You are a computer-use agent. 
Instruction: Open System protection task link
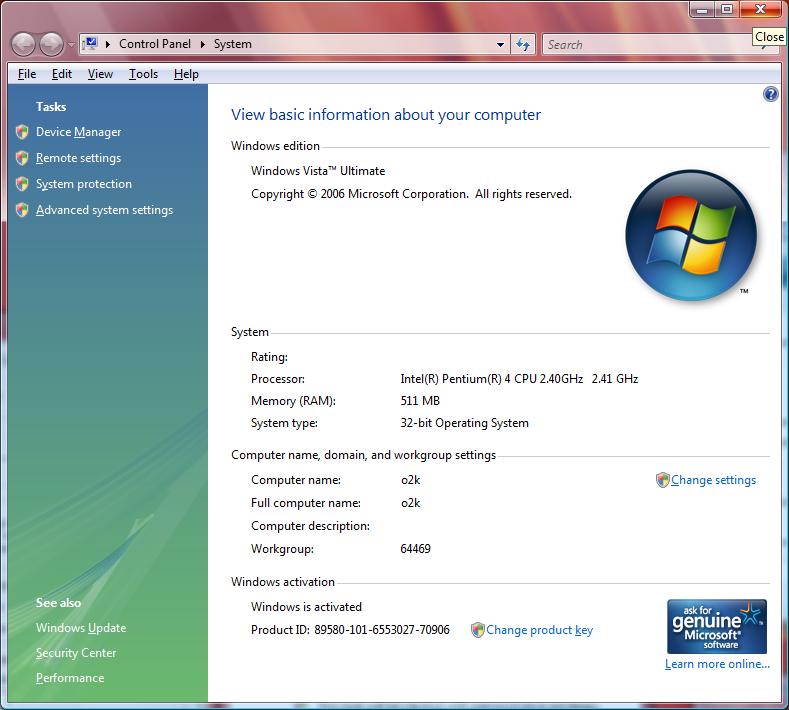point(84,184)
